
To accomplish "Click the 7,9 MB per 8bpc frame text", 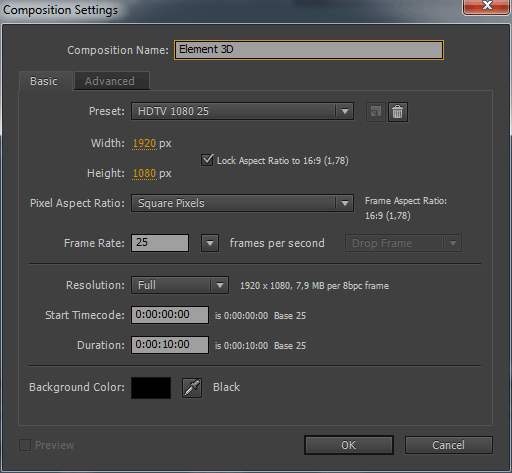I will [342, 286].
